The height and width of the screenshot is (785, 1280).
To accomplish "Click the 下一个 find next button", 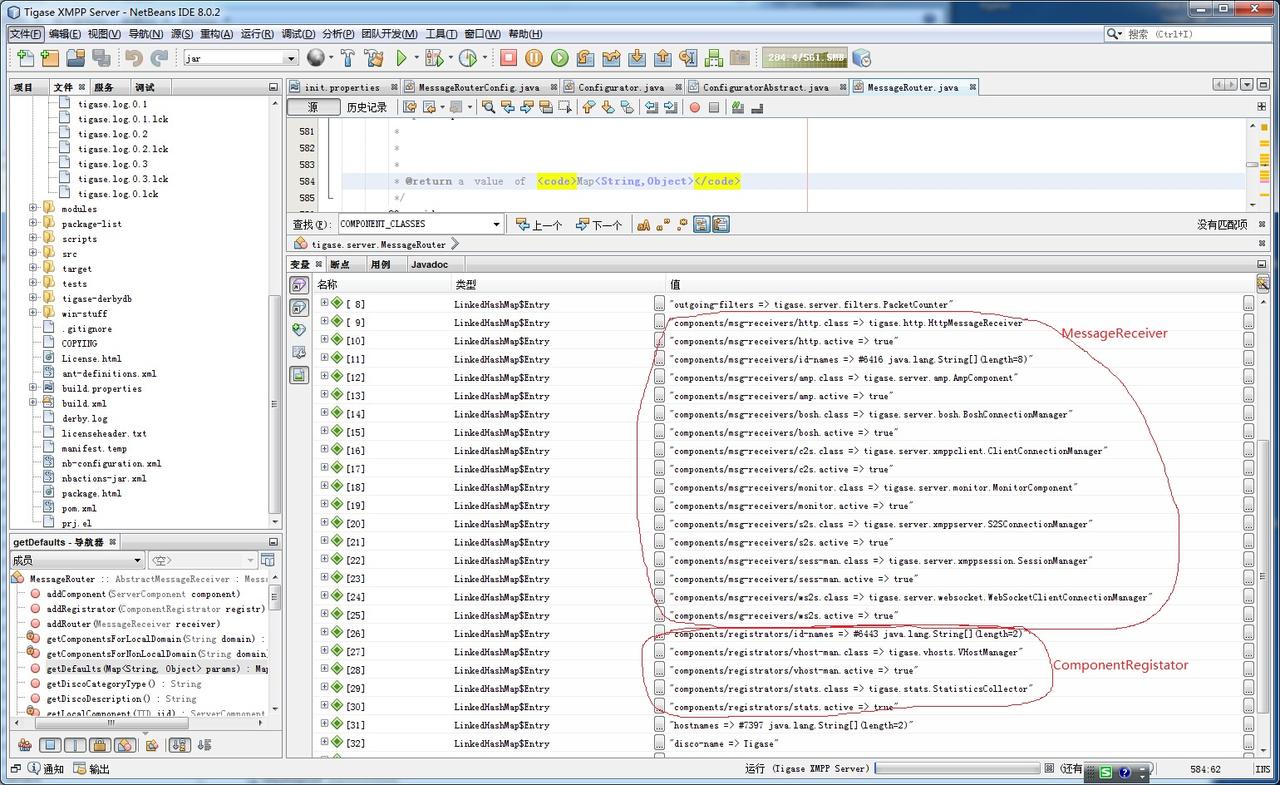I will 598,225.
